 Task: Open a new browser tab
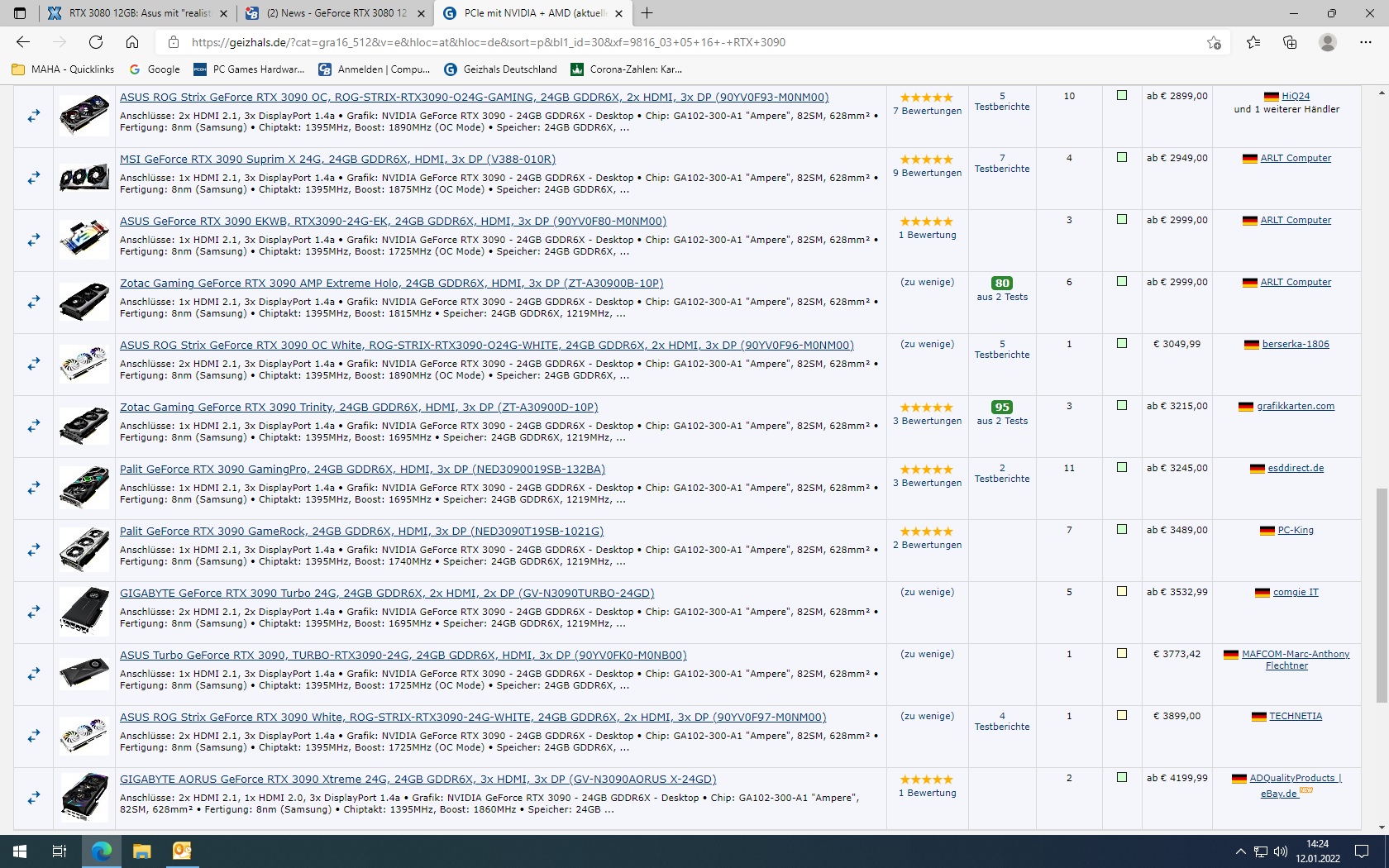coord(647,13)
